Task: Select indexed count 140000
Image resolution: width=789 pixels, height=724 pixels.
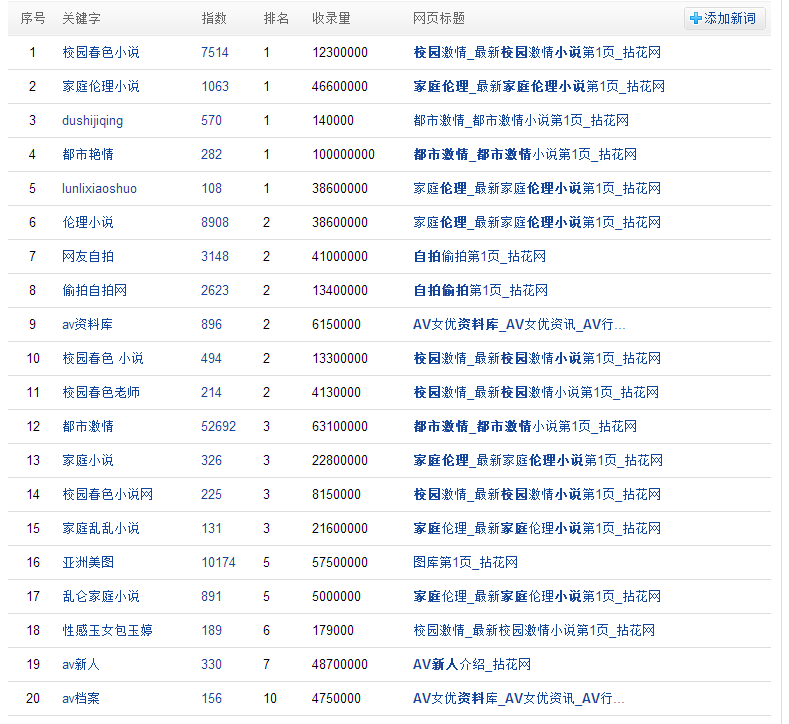Action: pos(333,121)
